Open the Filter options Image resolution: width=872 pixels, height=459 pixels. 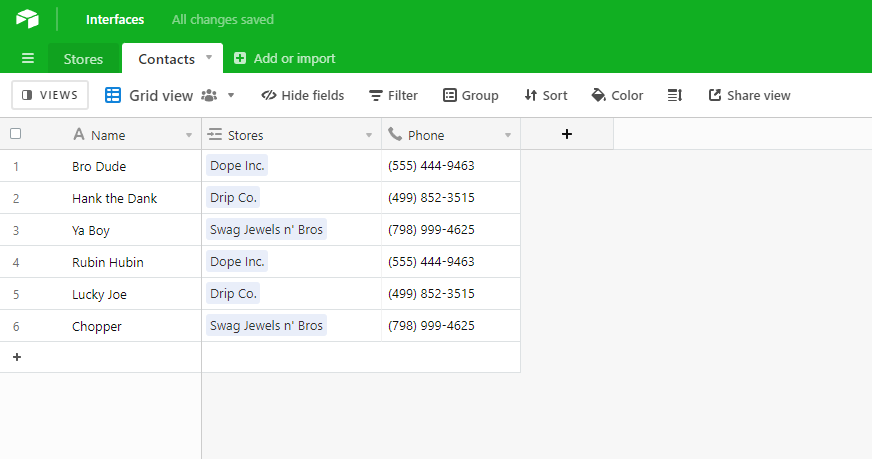pos(394,95)
